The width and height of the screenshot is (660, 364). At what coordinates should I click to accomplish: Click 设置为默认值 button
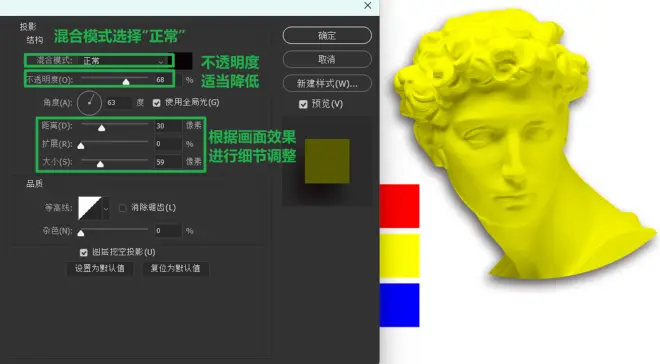tap(100, 268)
